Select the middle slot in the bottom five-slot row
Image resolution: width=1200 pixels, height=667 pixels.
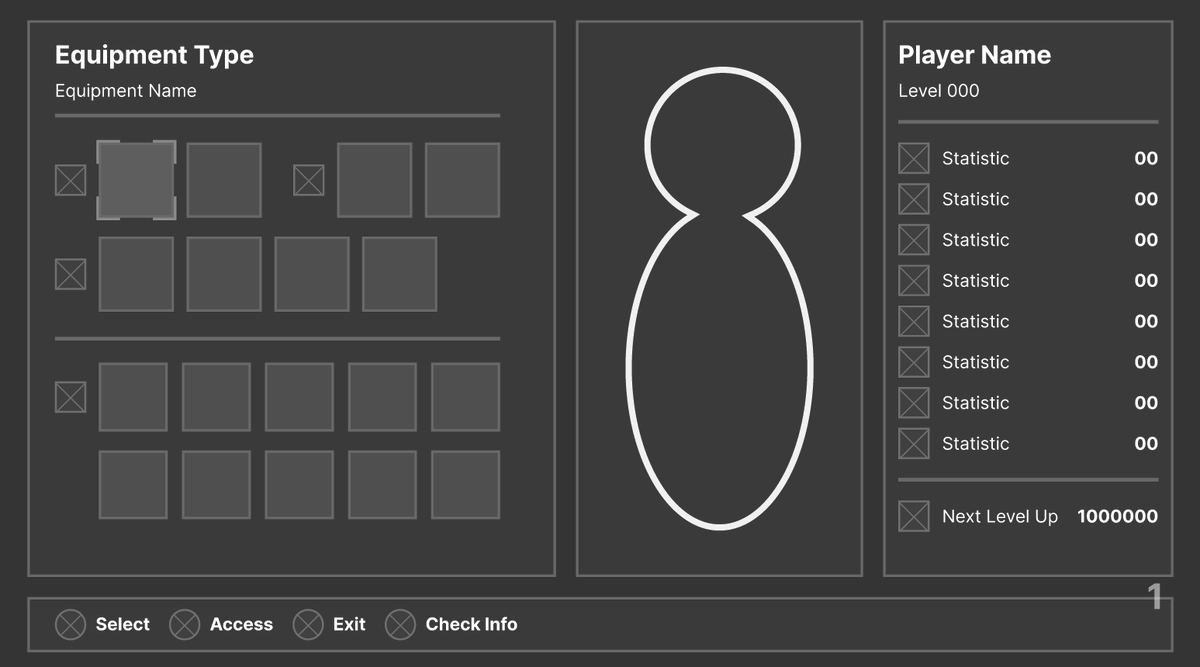point(299,485)
